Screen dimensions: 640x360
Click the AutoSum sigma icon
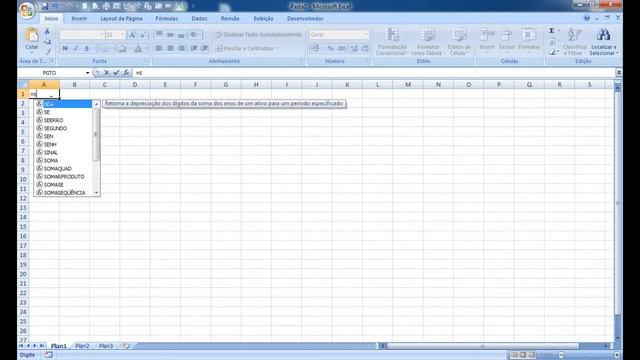click(552, 31)
